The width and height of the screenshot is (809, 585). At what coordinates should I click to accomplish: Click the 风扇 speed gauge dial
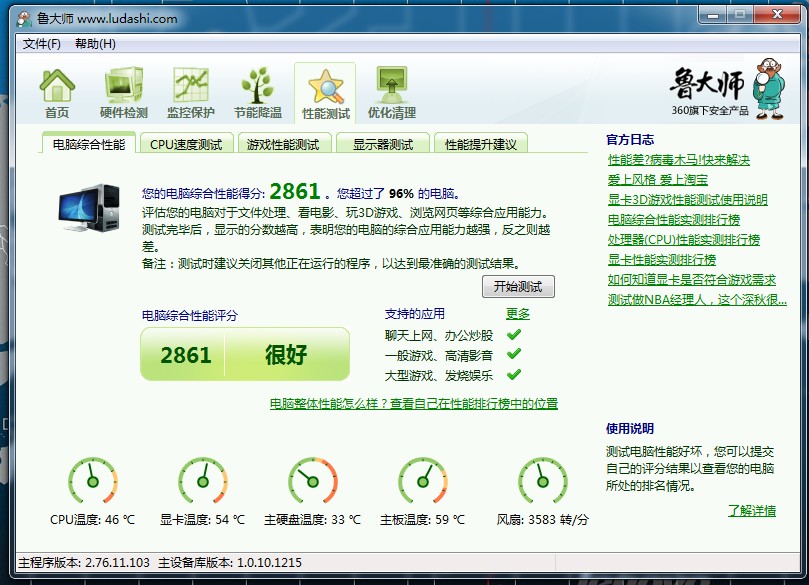click(x=542, y=480)
